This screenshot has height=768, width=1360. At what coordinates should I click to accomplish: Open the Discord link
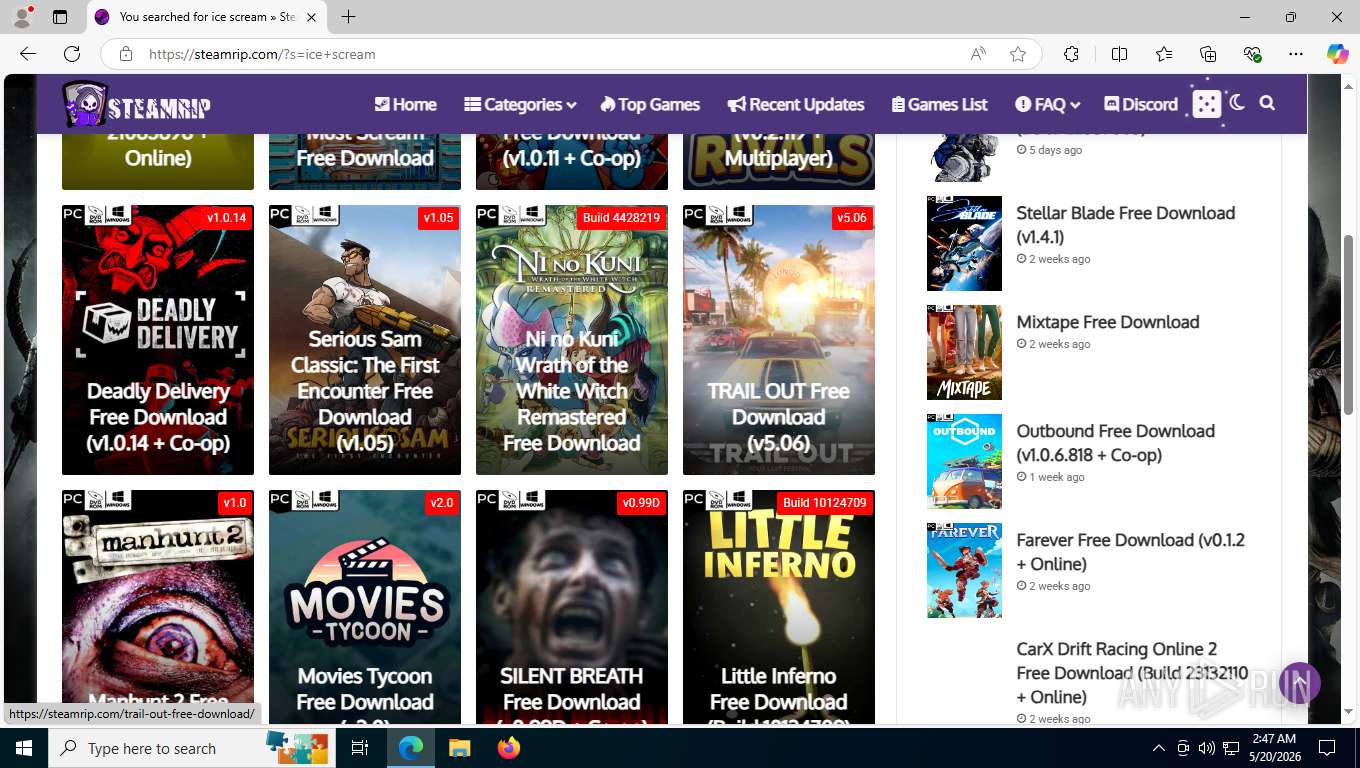point(1141,104)
